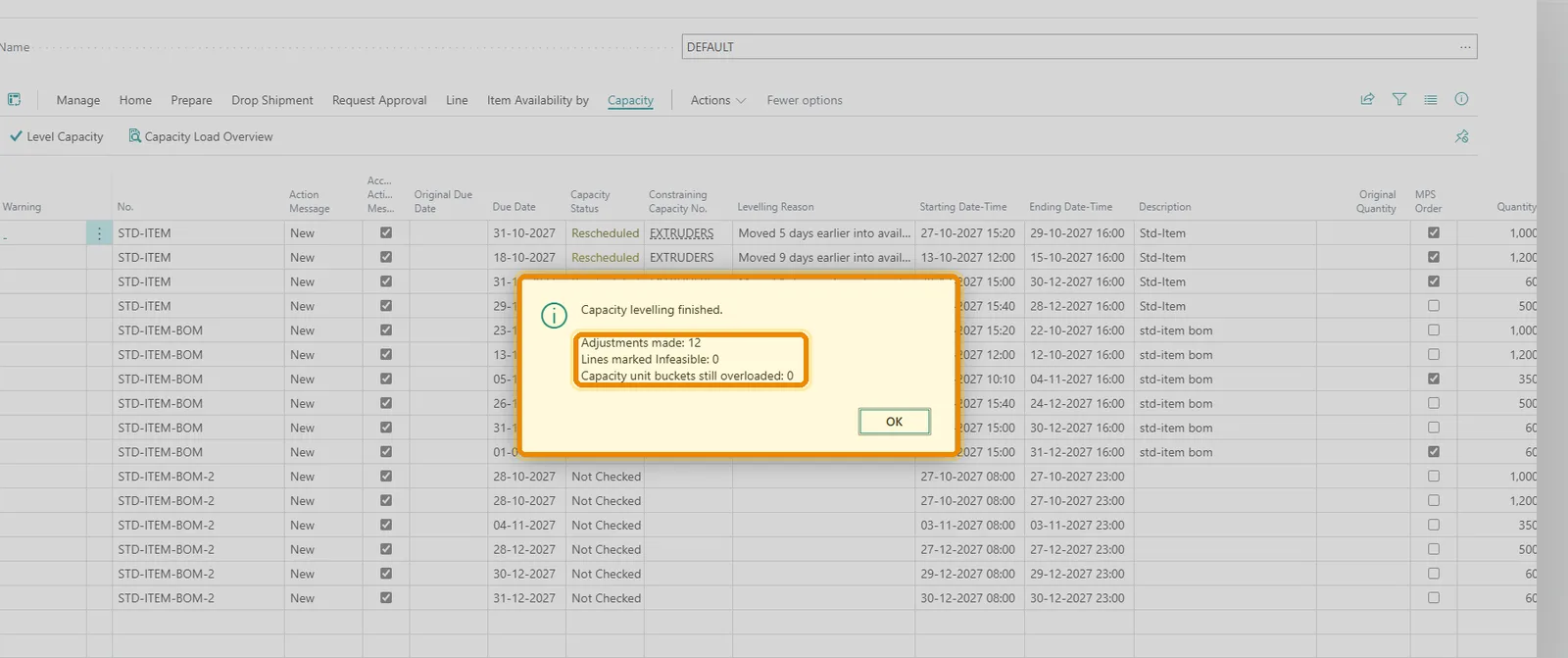The image size is (1568, 658).
Task: Toggle the list view options icon
Action: pyautogui.click(x=1431, y=99)
